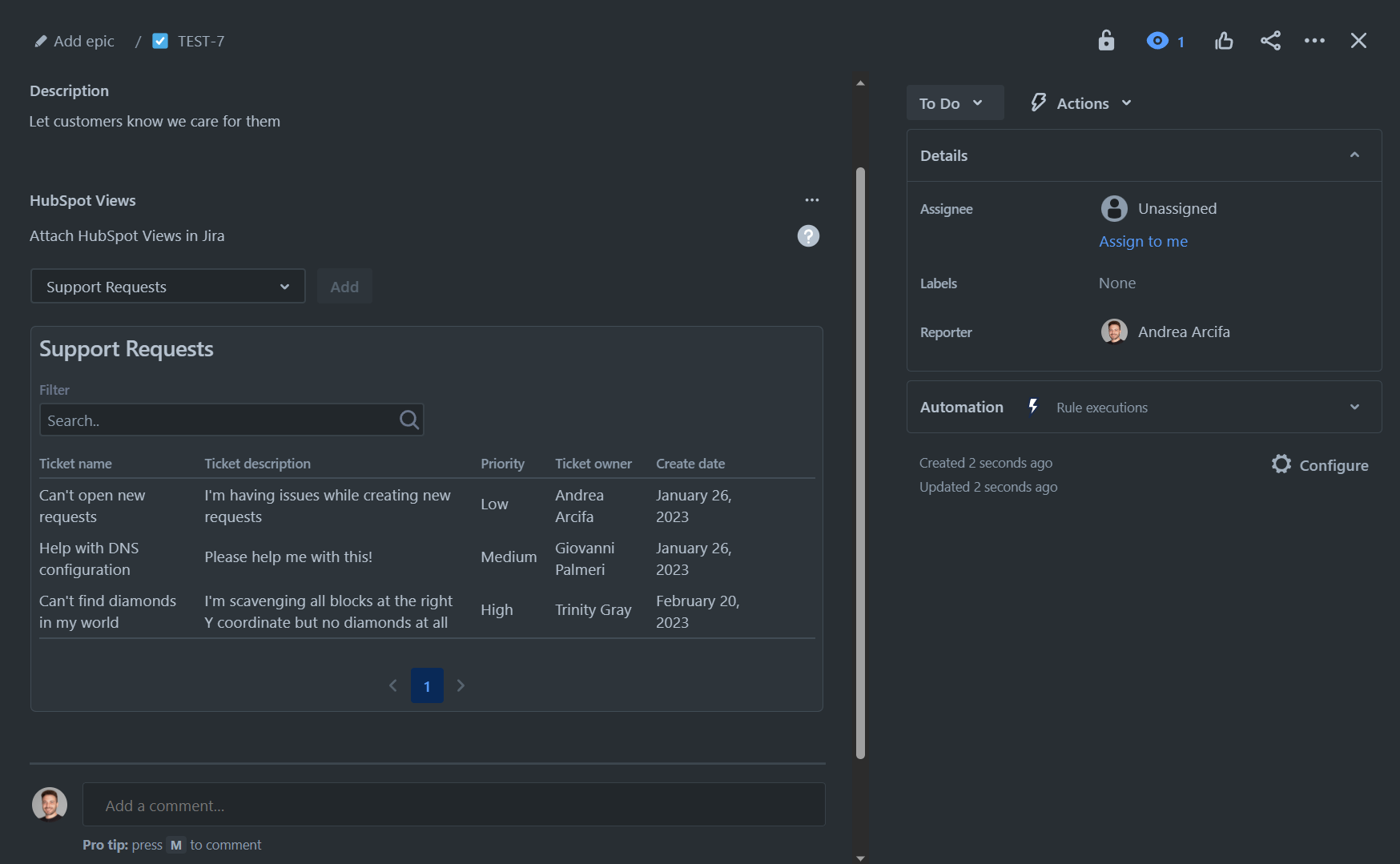Viewport: 1400px width, 864px height.
Task: Open the issue more actions ellipsis in header
Action: [x=1314, y=40]
